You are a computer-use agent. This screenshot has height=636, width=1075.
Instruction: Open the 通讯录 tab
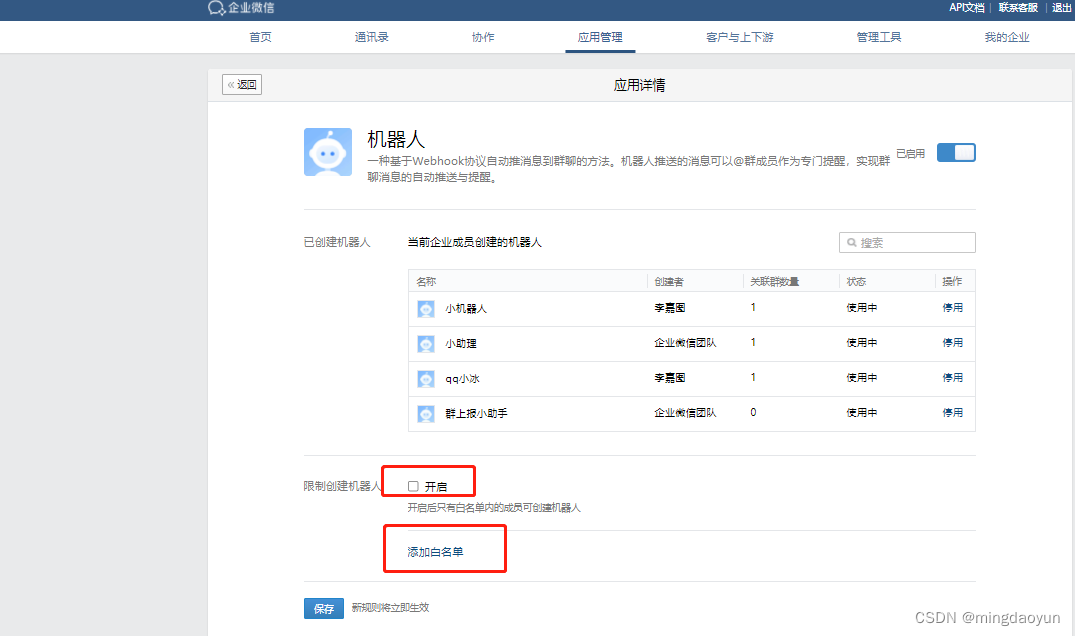371,37
